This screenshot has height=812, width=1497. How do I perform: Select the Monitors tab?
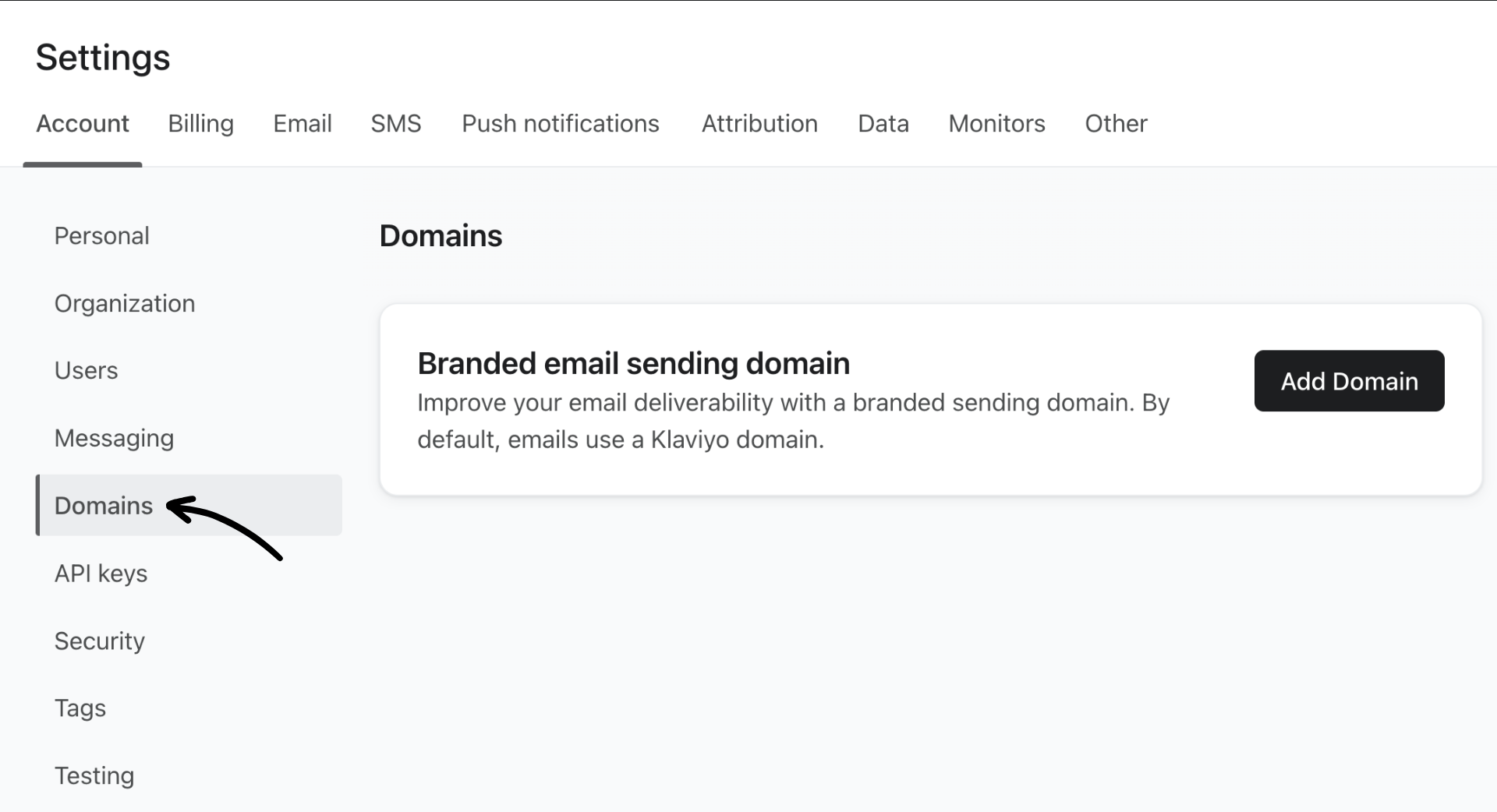point(996,123)
